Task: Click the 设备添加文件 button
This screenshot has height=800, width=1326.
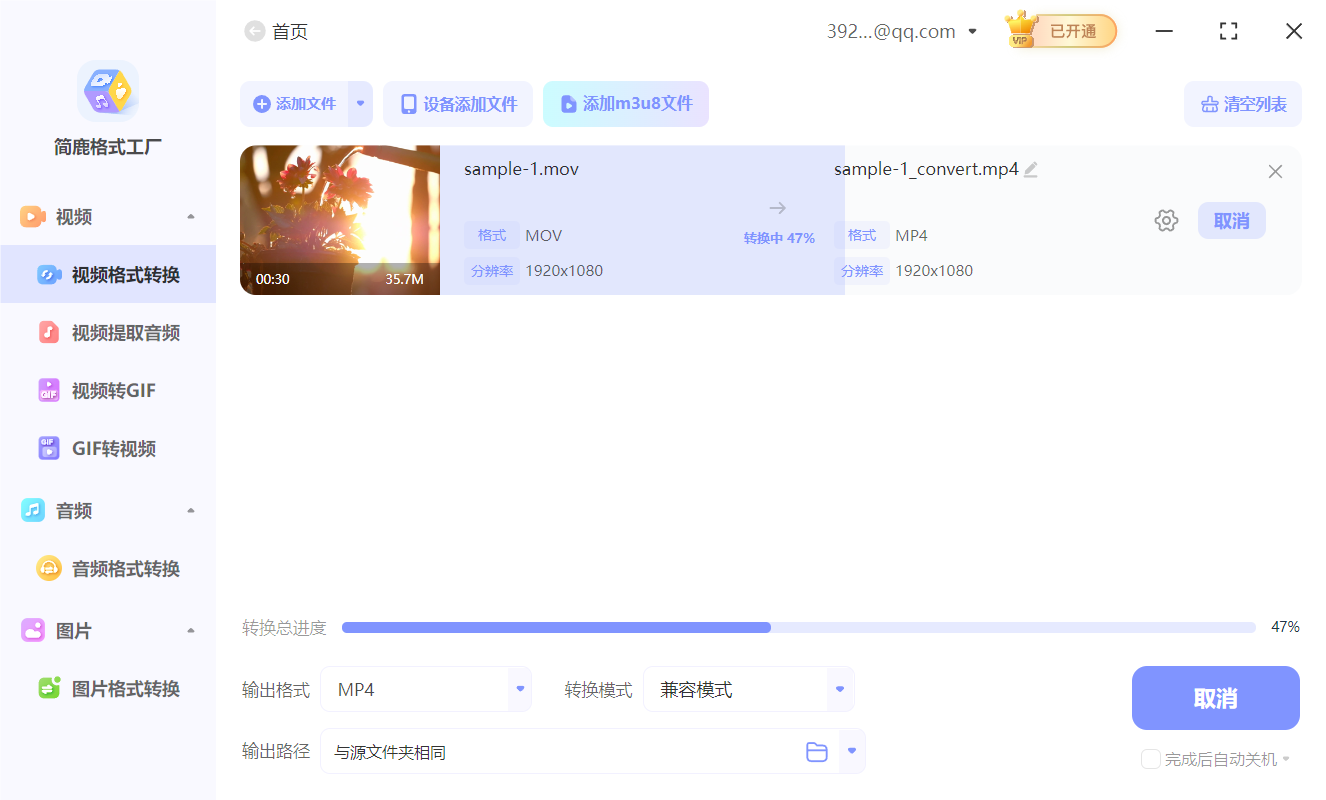Action: click(x=458, y=104)
